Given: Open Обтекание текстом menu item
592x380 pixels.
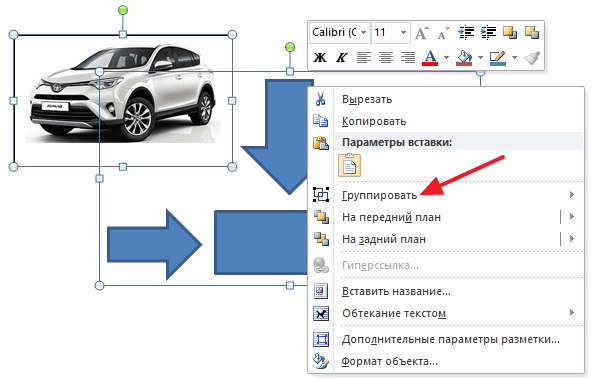Looking at the screenshot, I should [x=446, y=313].
